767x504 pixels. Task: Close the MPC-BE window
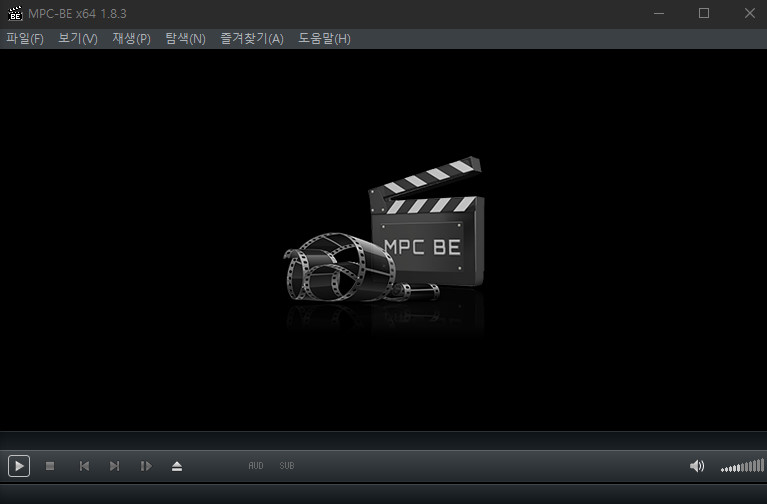tap(749, 14)
